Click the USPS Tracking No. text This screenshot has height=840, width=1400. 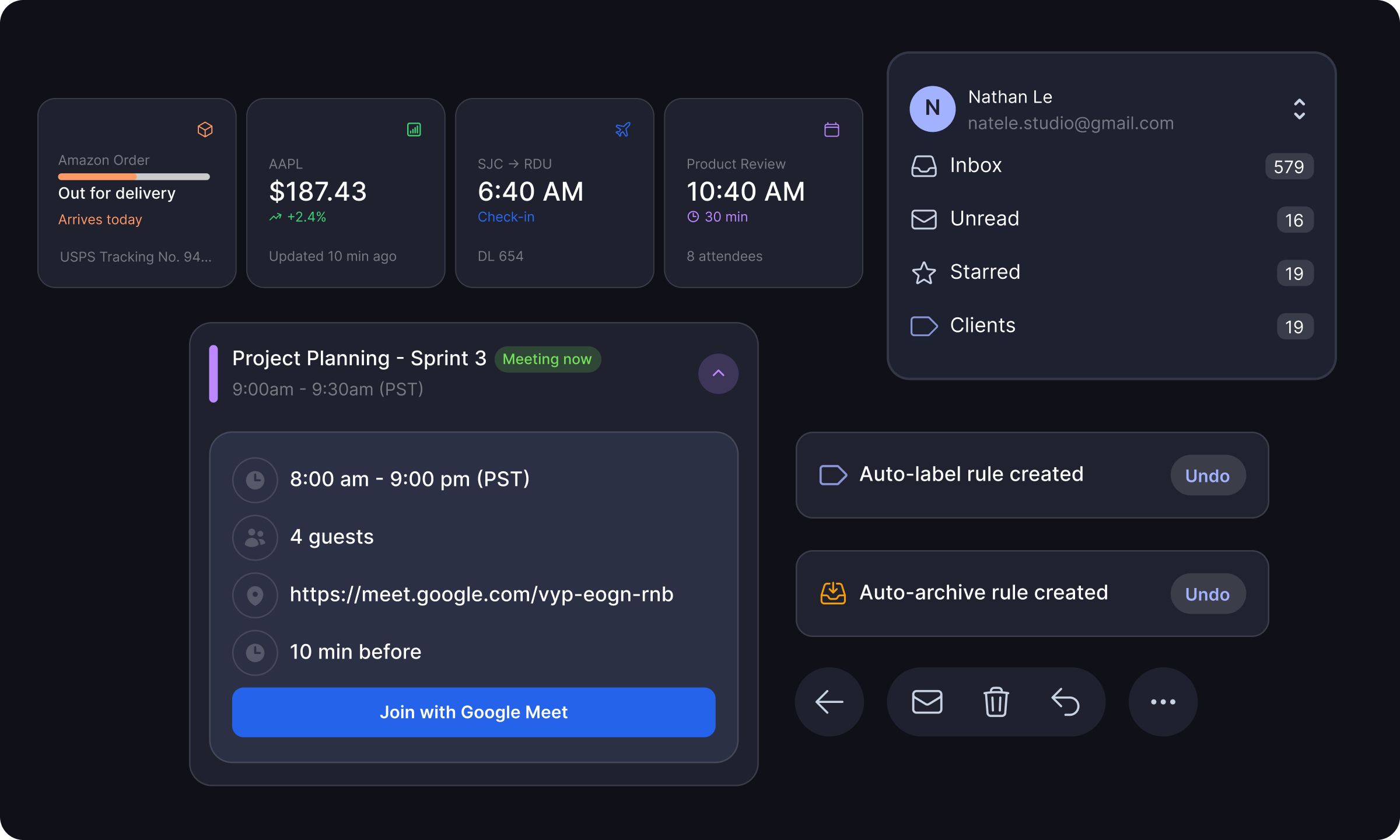135,257
